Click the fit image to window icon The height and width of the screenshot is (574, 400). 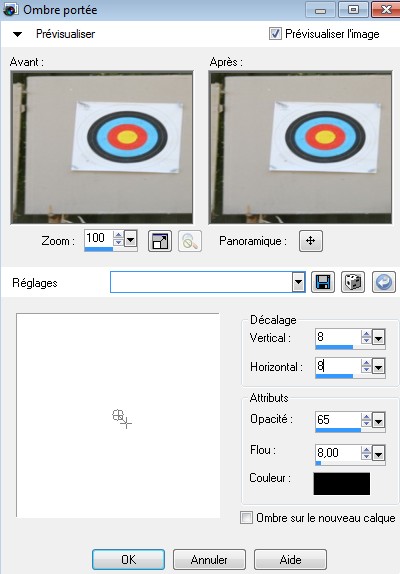pyautogui.click(x=160, y=241)
